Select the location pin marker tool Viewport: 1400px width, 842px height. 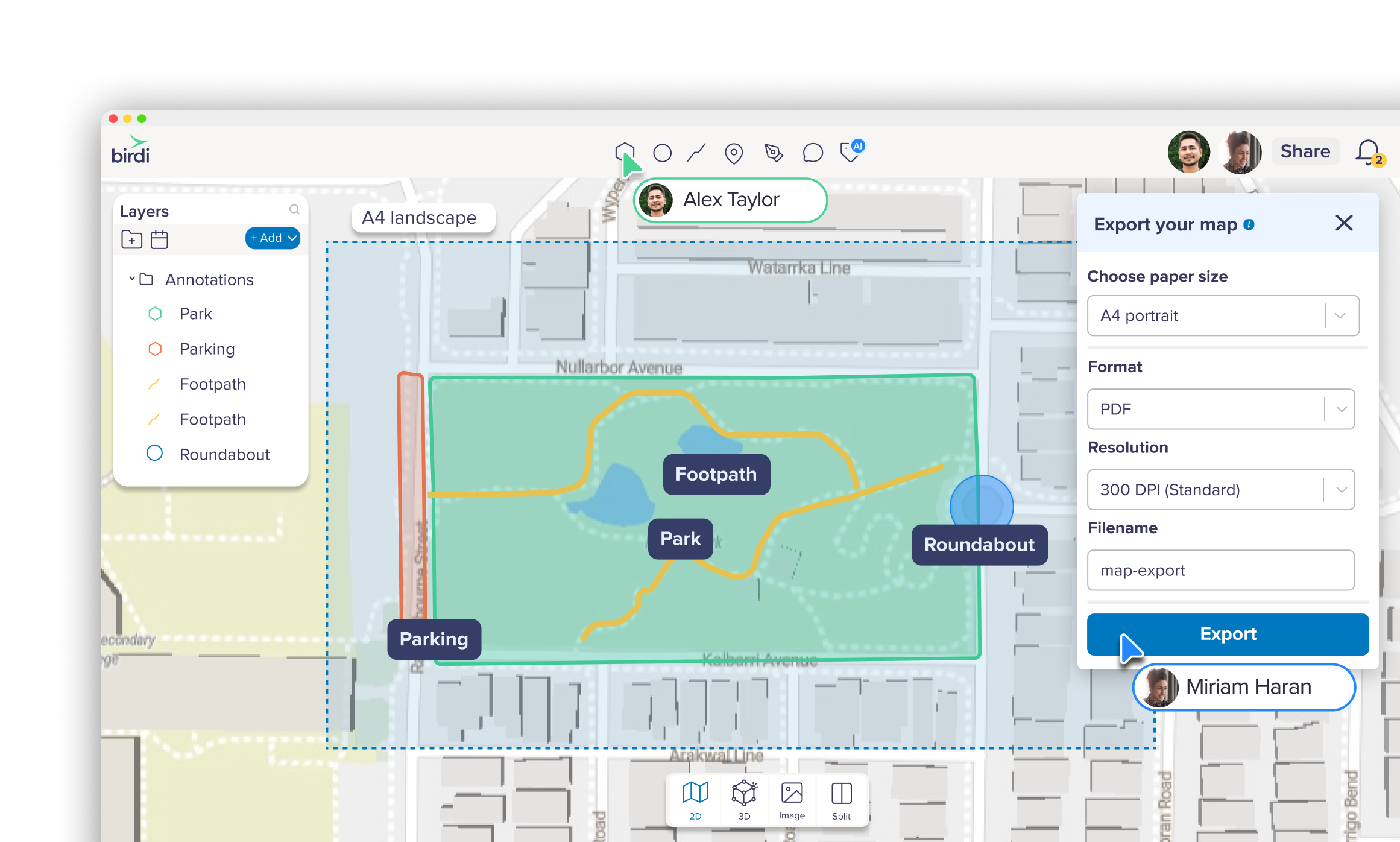coord(733,154)
